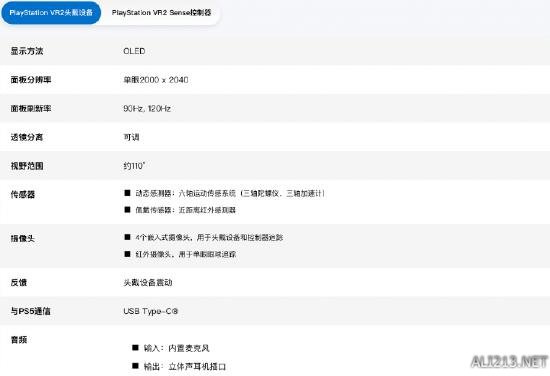
Task: Switch to PlayStation VR2 Sense控制器 tab
Action: (161, 13)
